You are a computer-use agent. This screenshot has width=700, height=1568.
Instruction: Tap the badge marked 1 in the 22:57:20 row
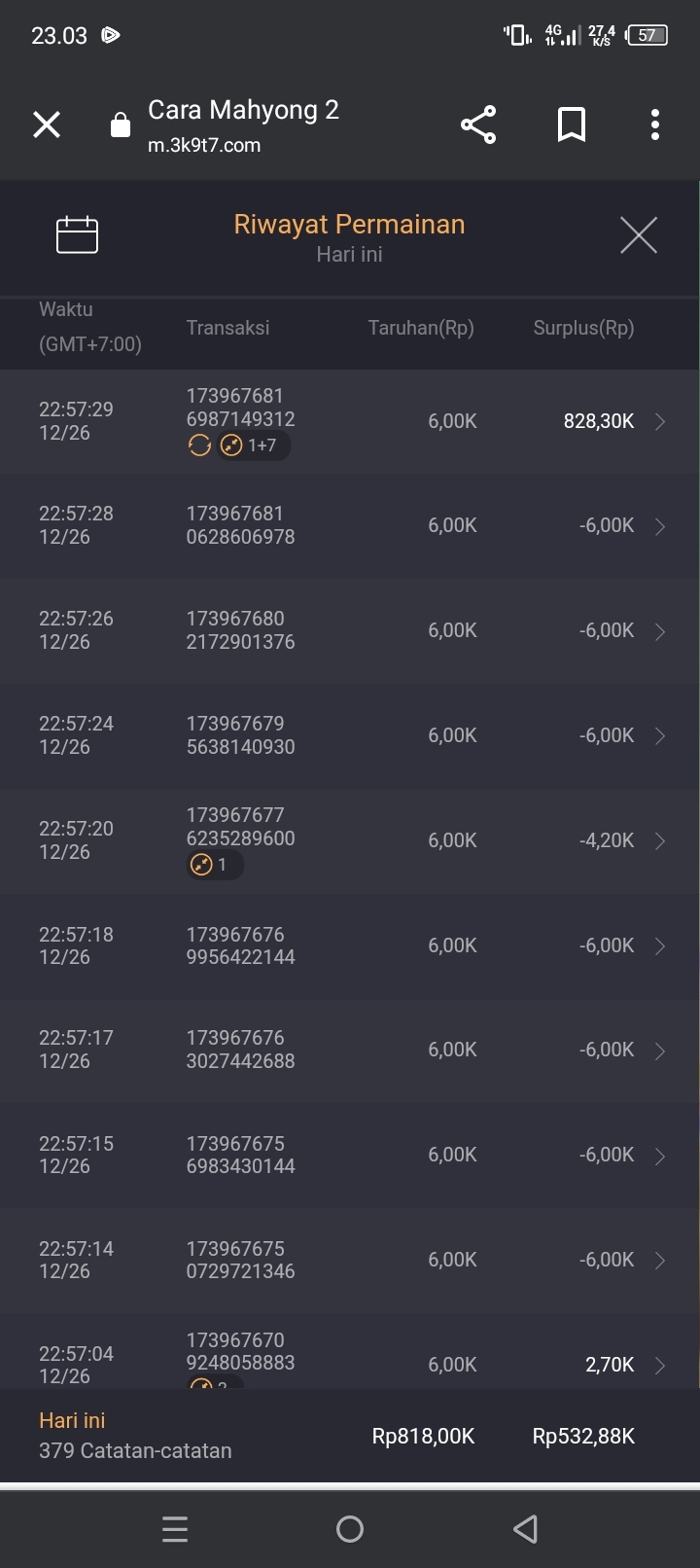[214, 865]
